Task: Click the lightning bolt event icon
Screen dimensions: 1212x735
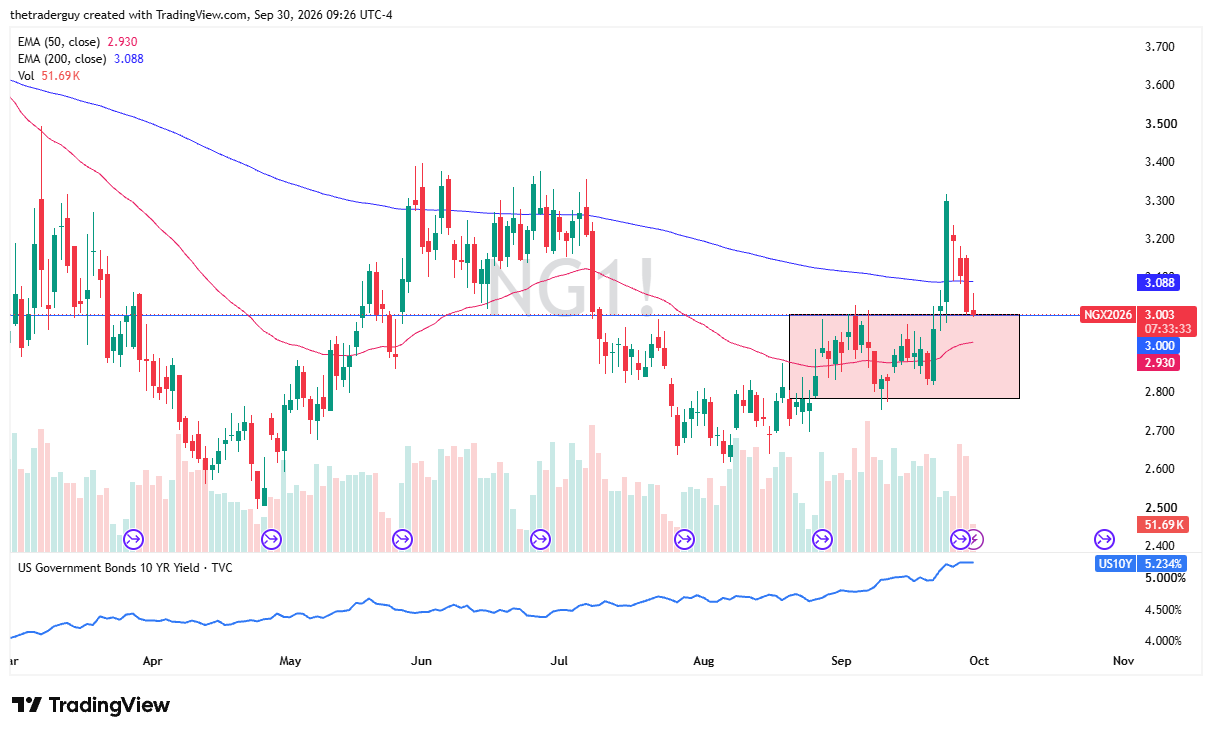Action: tap(976, 540)
